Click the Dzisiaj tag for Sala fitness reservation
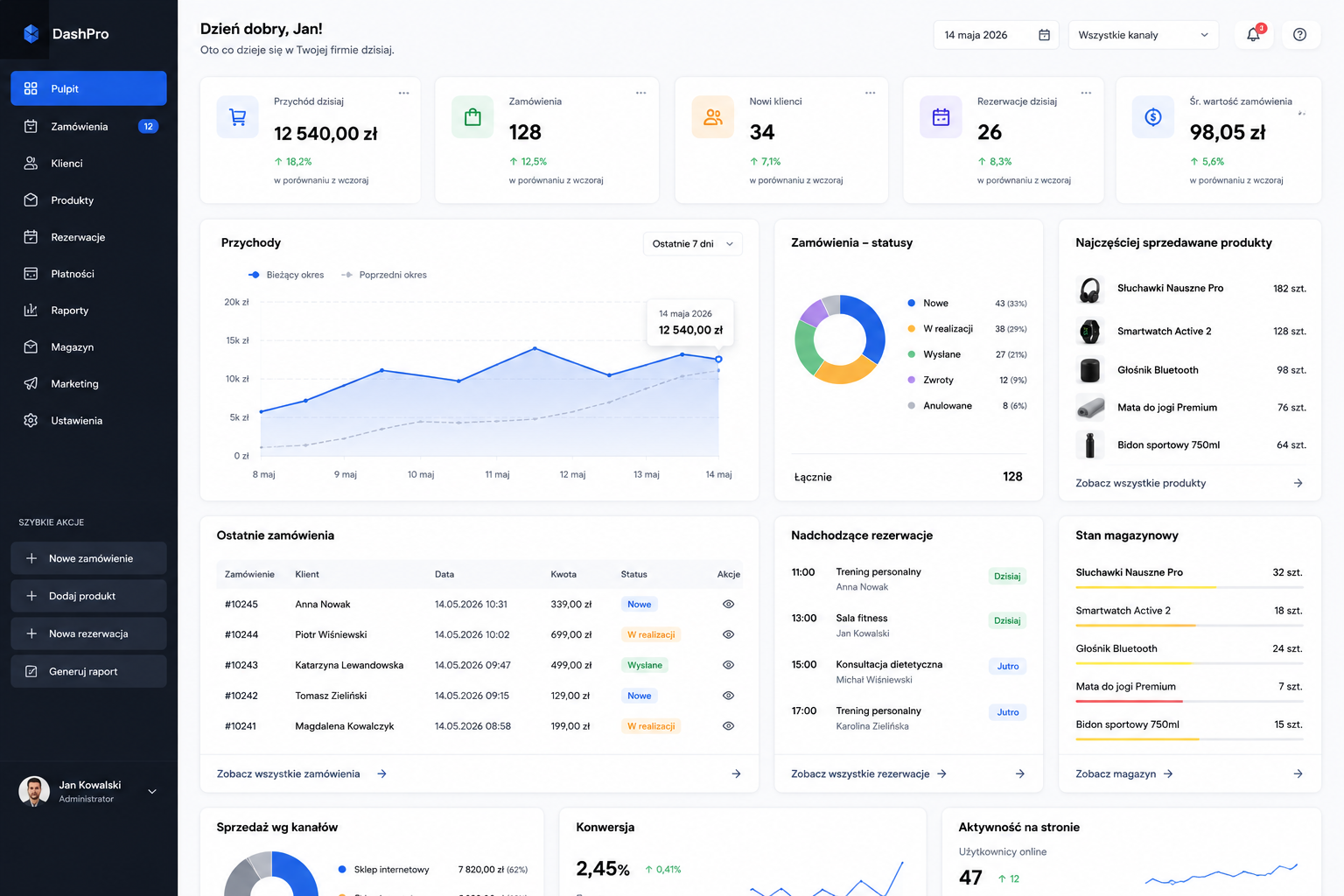 click(x=1007, y=620)
